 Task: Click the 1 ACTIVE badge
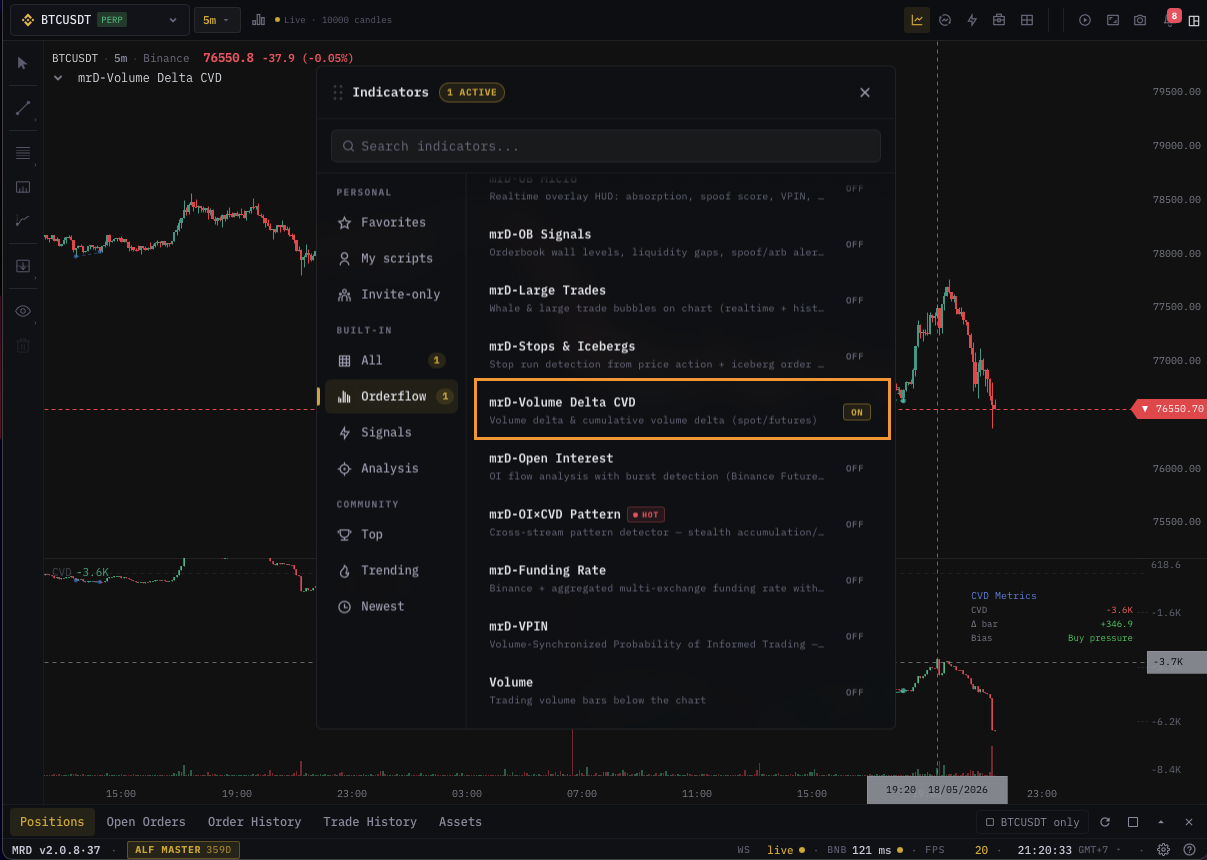(x=472, y=92)
